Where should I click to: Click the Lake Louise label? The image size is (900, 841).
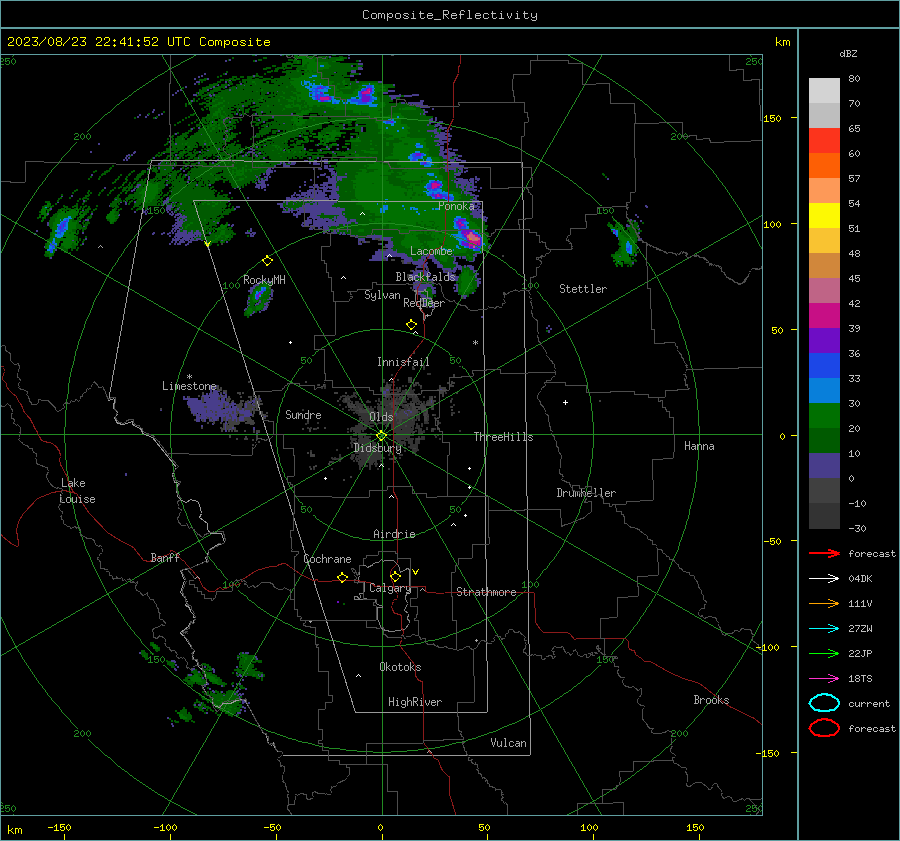(77, 491)
